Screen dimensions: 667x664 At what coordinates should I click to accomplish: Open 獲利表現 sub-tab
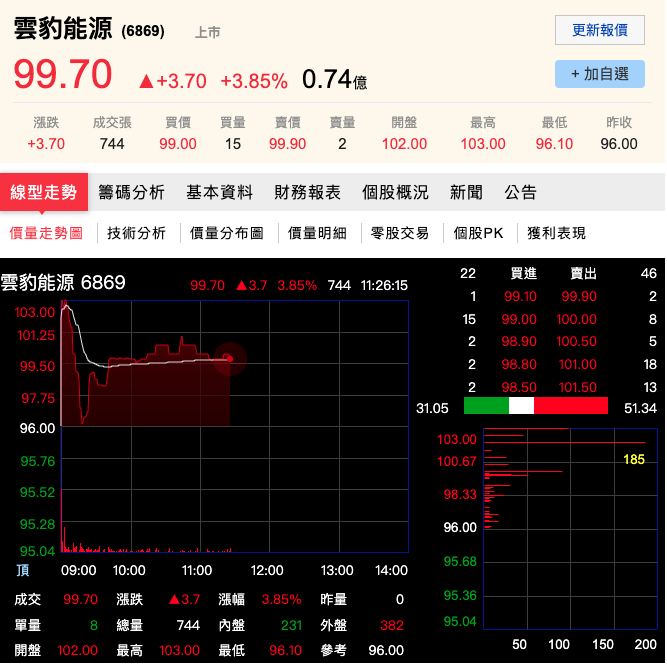tap(556, 233)
